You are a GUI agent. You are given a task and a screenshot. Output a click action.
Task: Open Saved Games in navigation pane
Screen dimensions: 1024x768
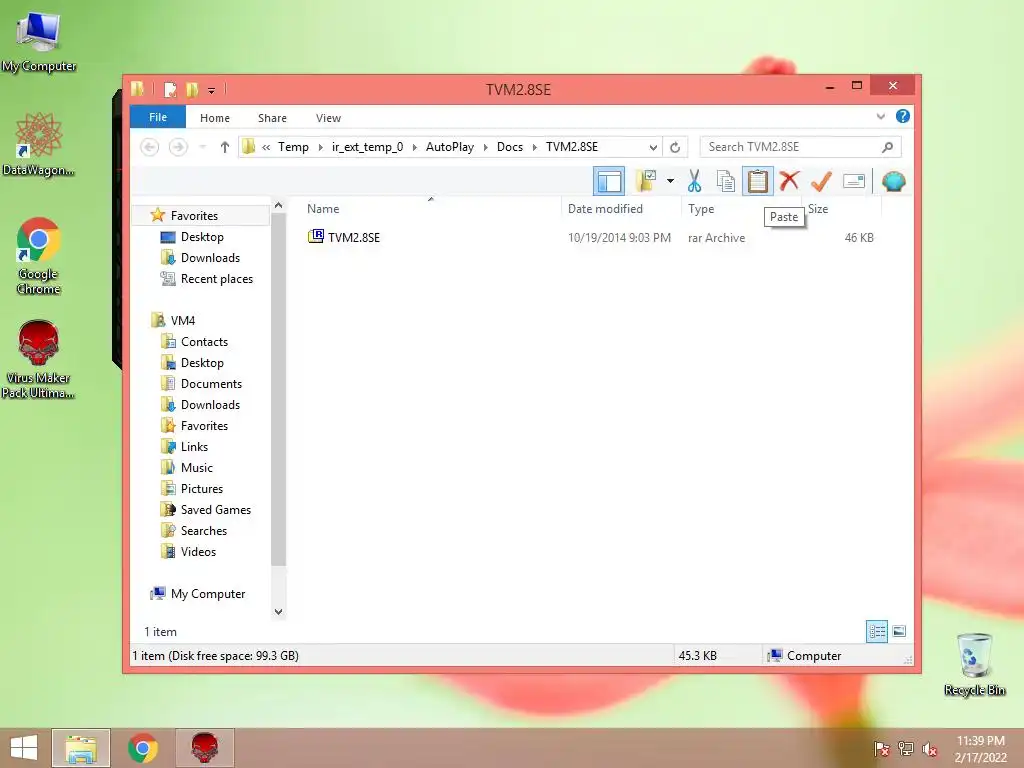click(x=216, y=510)
